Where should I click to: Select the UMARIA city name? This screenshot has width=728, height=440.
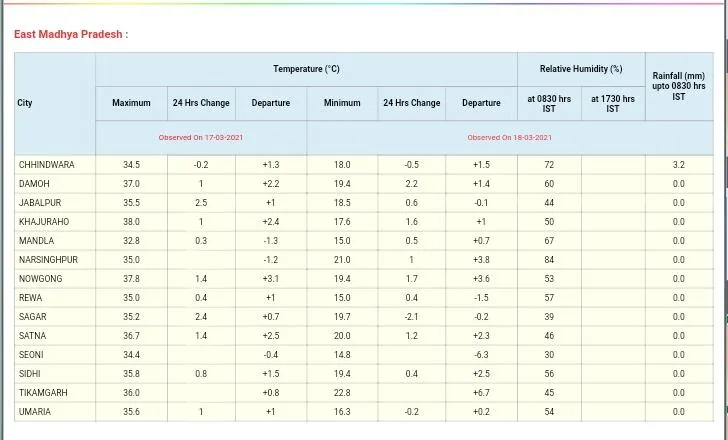tap(35, 412)
